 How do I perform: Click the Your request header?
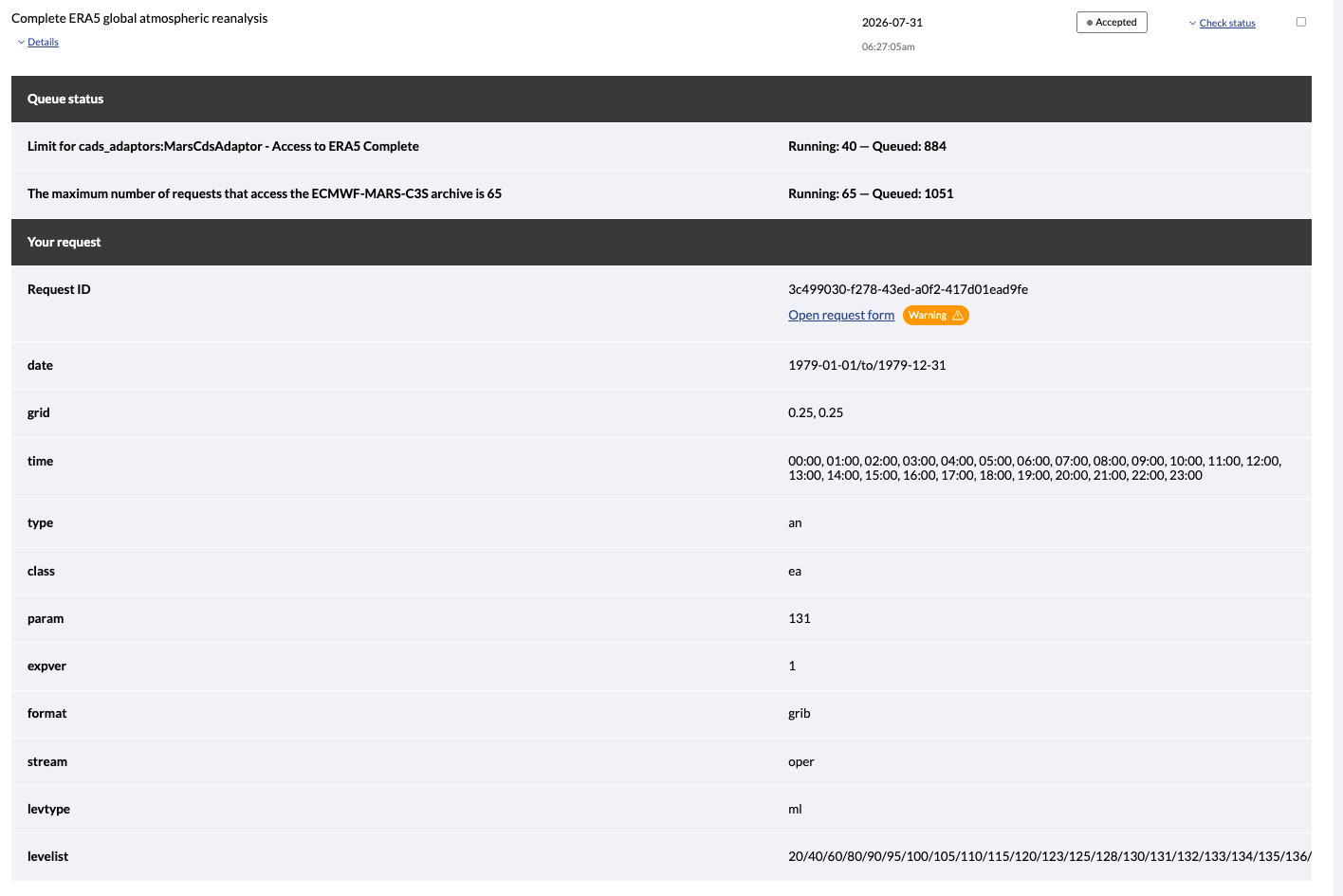coord(661,242)
